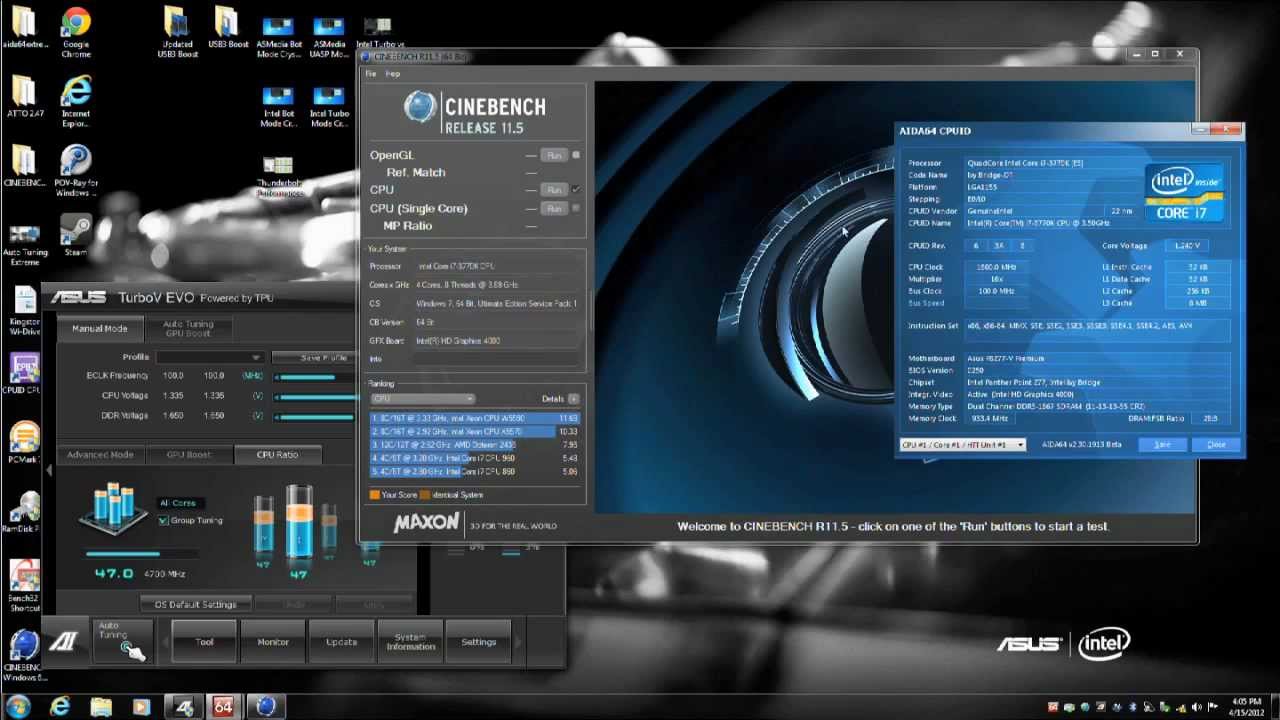Open POV-Ray for Windows desktop shortcut

76,171
